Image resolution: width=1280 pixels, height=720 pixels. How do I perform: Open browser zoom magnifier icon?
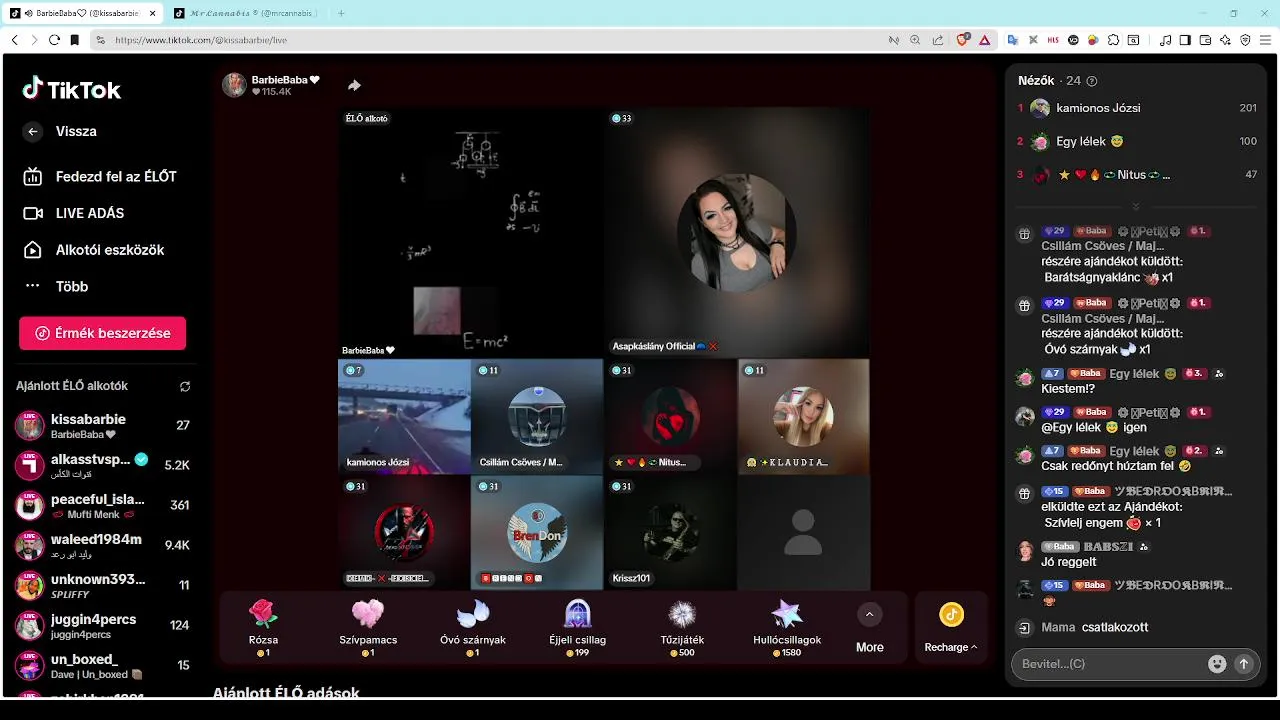(916, 40)
